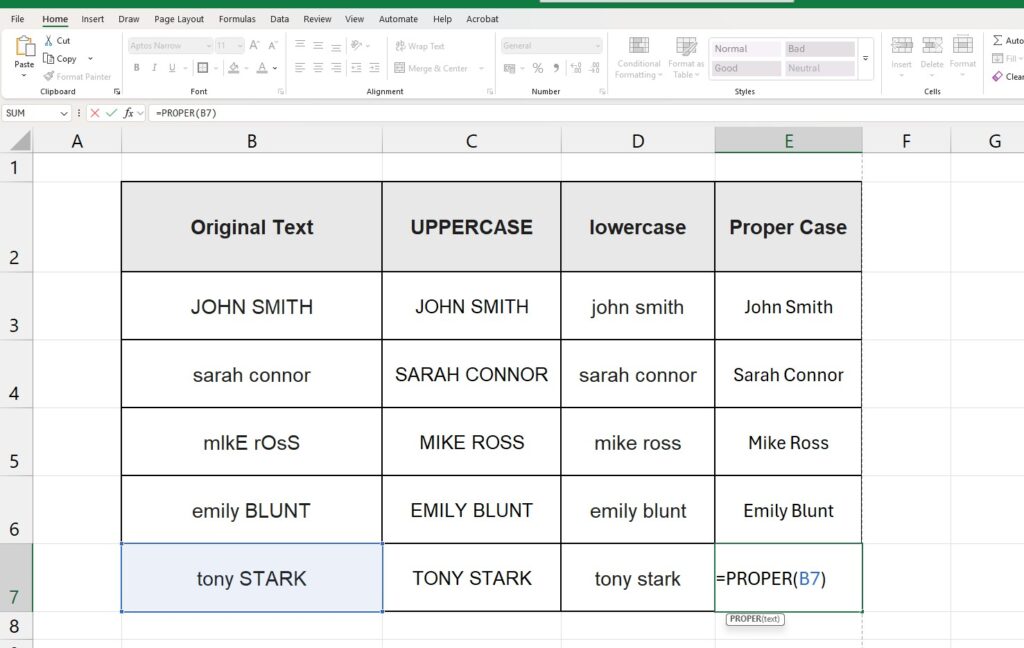Screen dimensions: 1024x648
Task: Open the Fill Color dropdown arrow
Action: coord(246,67)
